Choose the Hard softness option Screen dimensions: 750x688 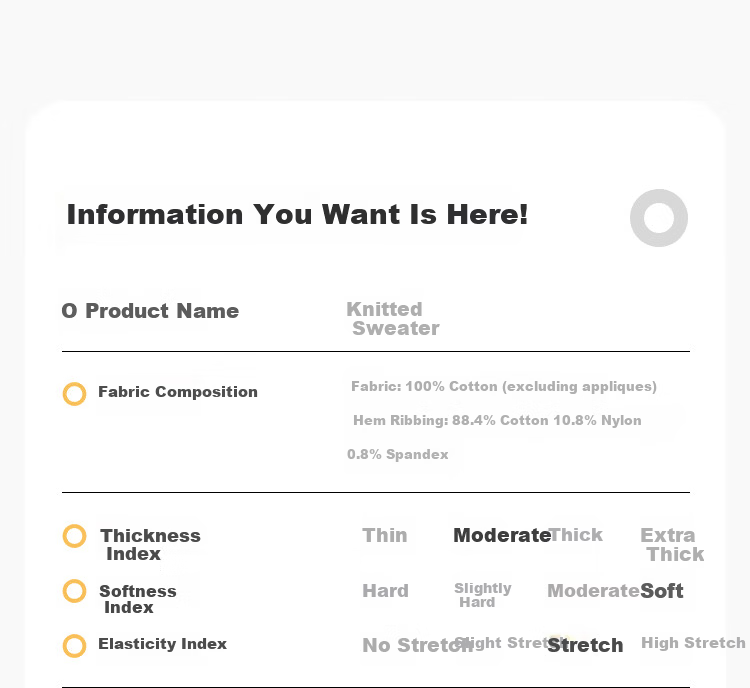(386, 591)
